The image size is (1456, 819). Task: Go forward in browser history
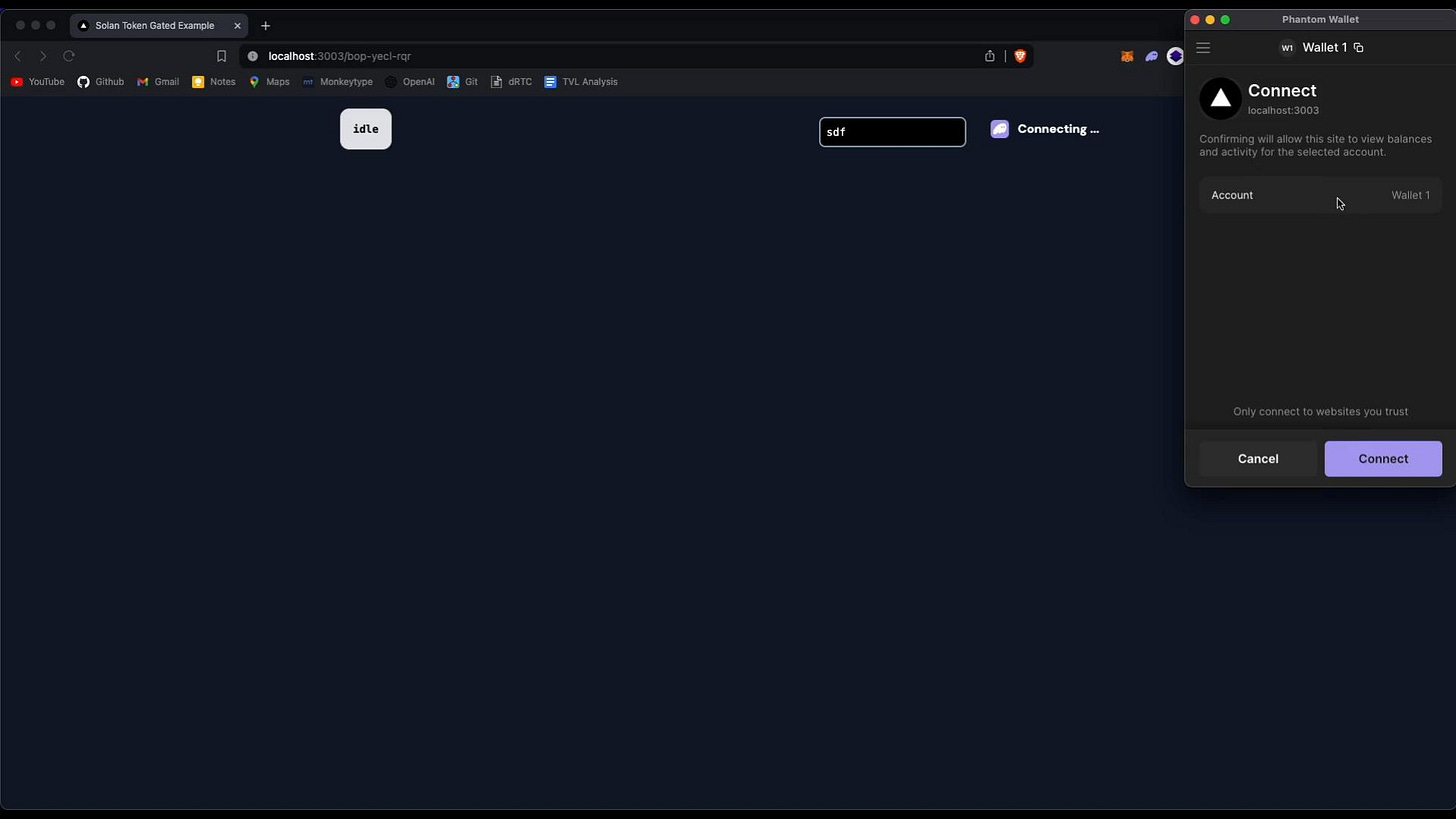43,56
